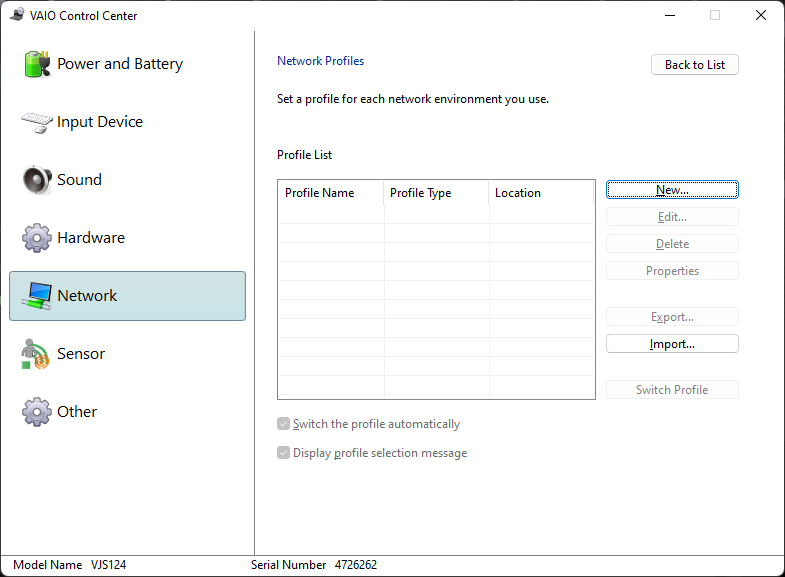Click the Network Profiles heading link
The height and width of the screenshot is (577, 785).
320,61
